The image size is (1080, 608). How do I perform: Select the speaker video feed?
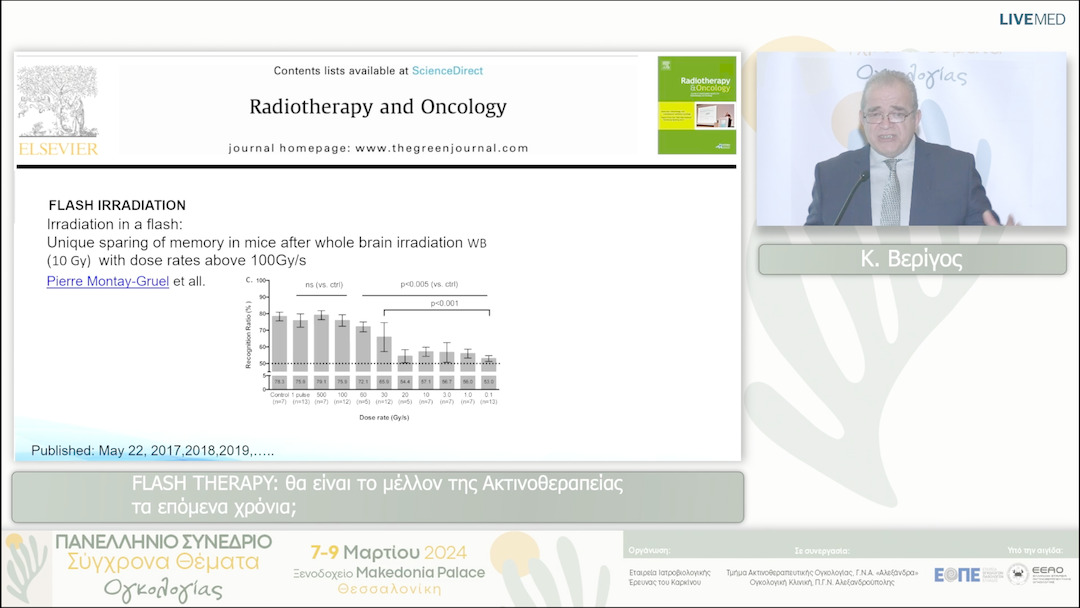pos(911,138)
